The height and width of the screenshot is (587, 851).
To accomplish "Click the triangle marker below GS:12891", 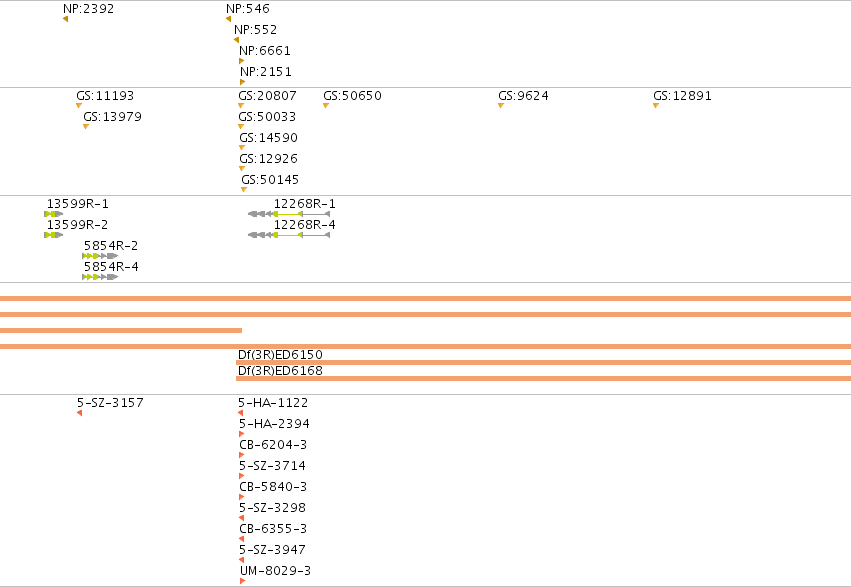I will (656, 106).
